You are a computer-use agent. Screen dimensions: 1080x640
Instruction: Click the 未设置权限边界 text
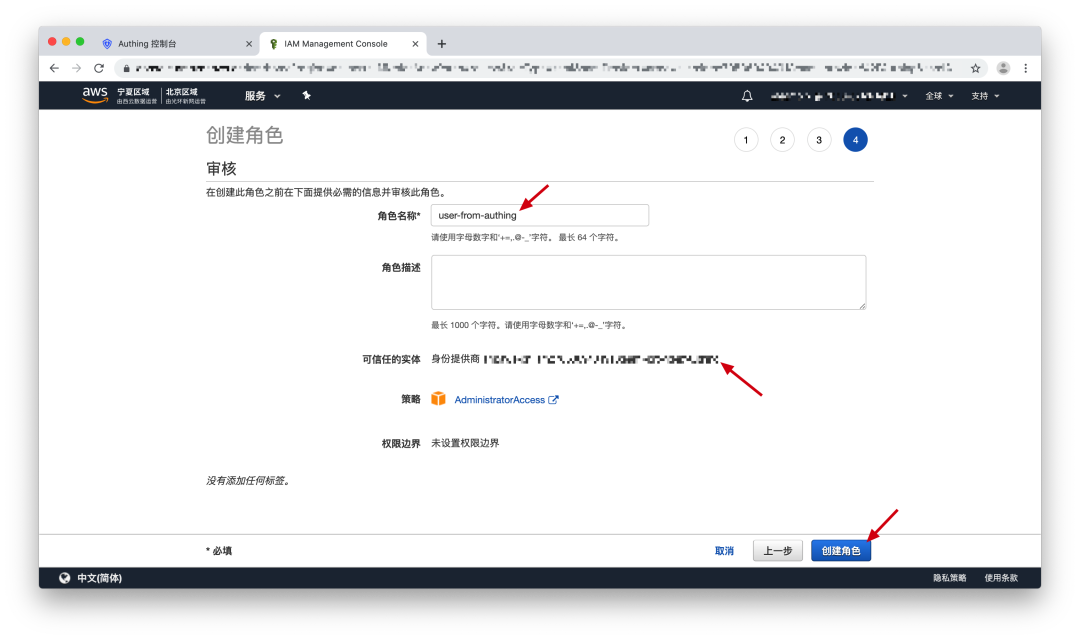point(465,443)
